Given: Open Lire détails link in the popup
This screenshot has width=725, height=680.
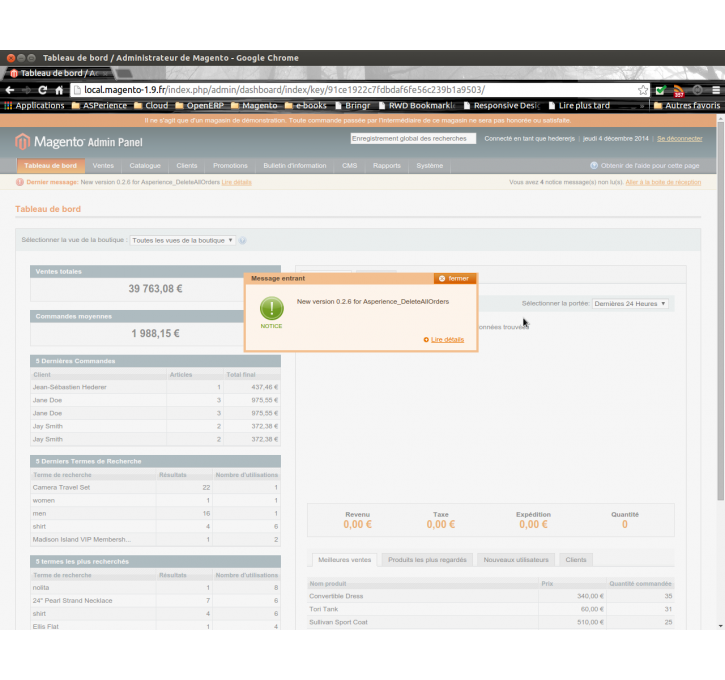Looking at the screenshot, I should (x=447, y=339).
